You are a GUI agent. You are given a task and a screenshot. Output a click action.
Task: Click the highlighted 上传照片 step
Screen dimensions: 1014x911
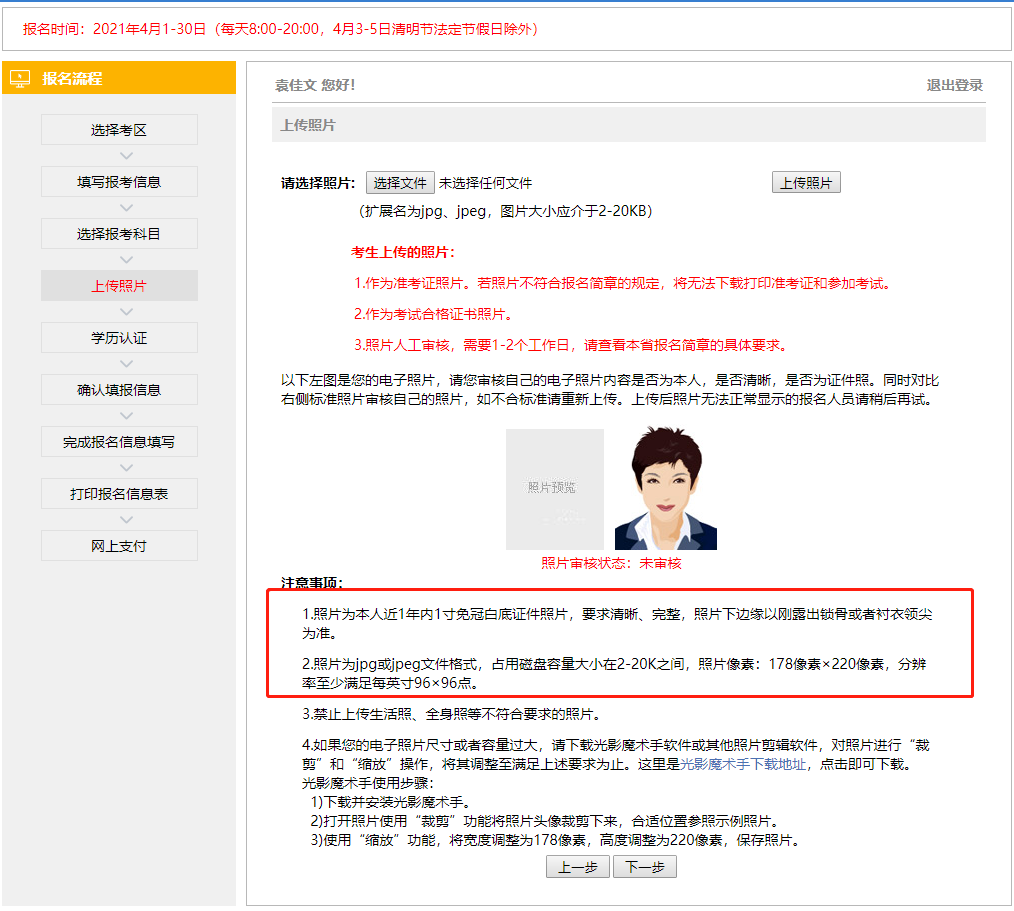(118, 285)
